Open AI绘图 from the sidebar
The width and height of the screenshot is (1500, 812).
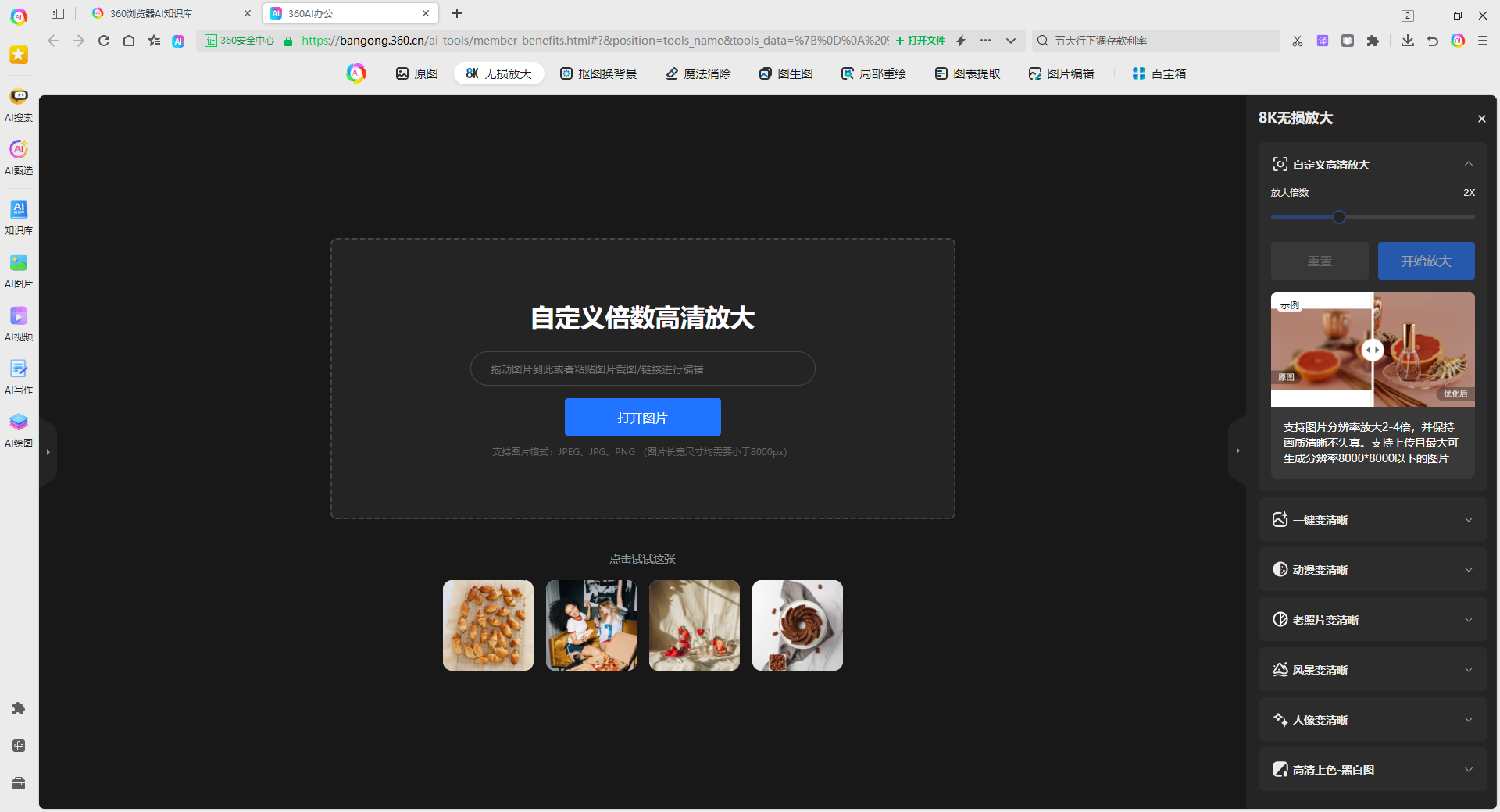pos(18,430)
